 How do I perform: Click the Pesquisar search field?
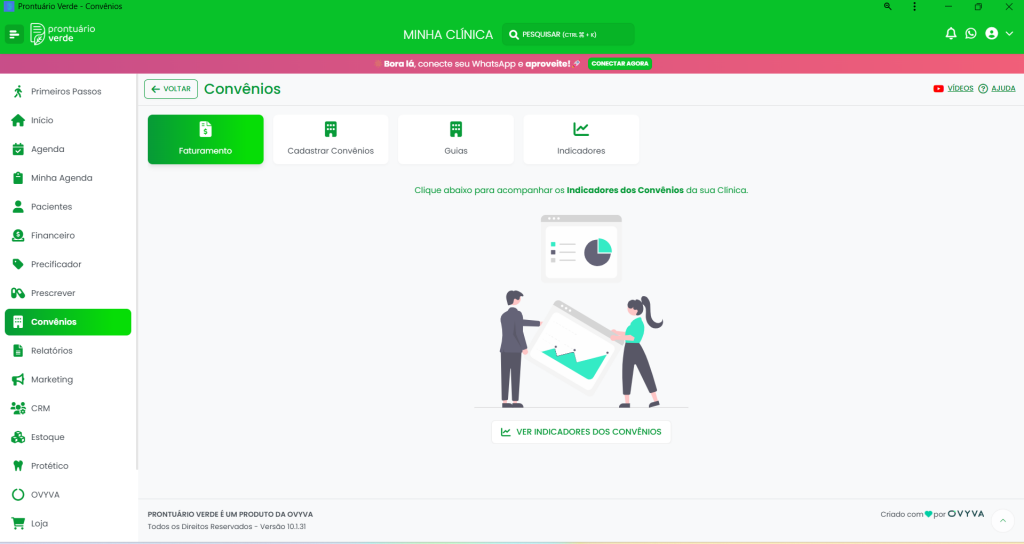[568, 34]
